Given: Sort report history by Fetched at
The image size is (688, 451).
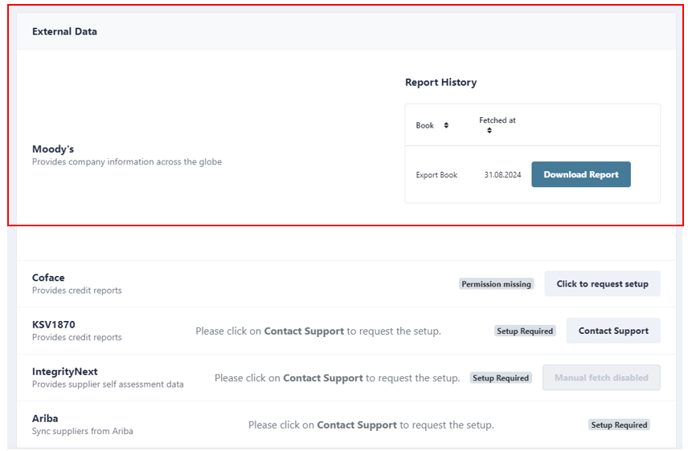Looking at the screenshot, I should click(x=489, y=130).
